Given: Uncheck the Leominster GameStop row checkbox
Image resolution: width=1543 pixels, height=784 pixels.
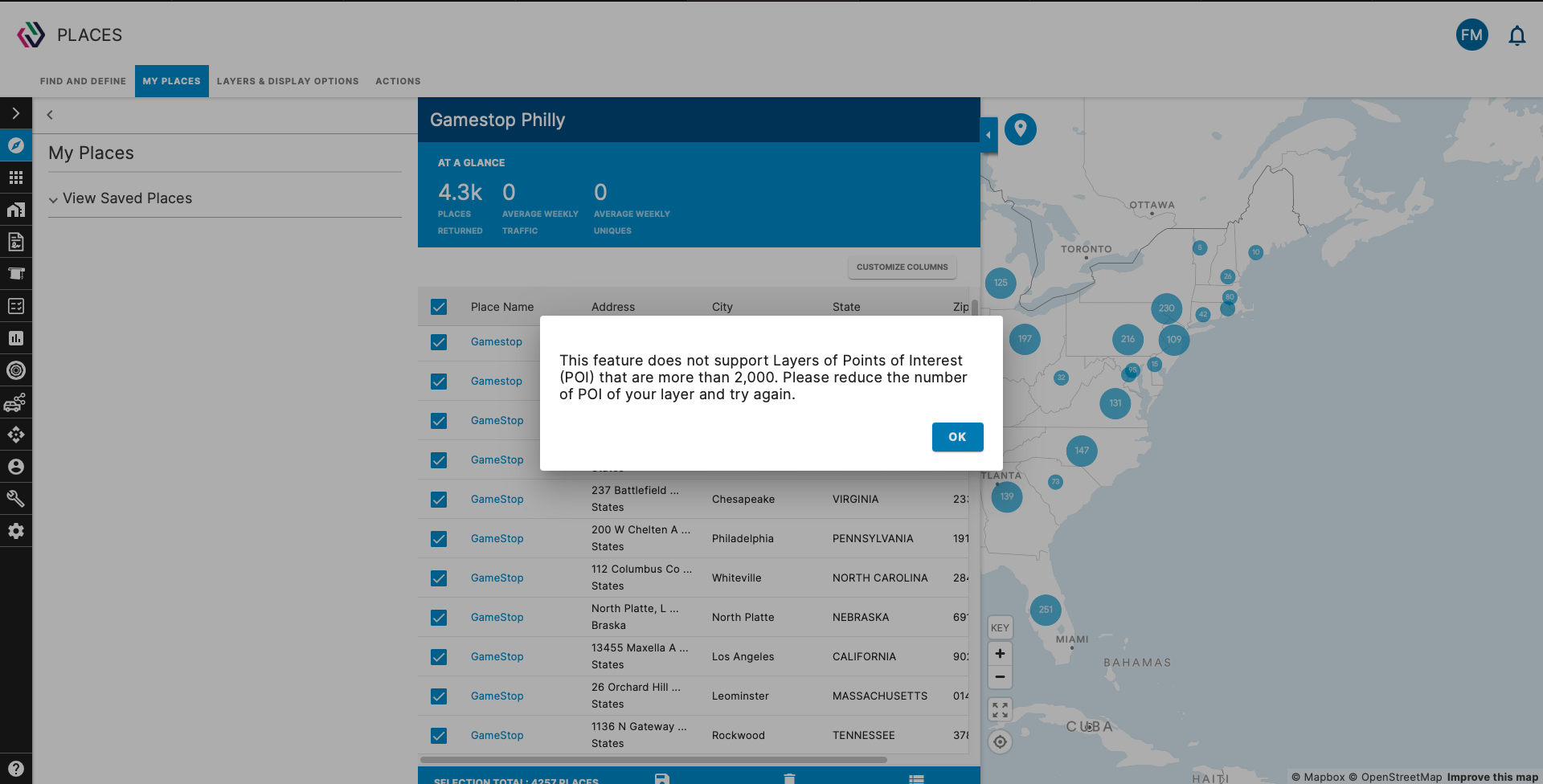Looking at the screenshot, I should coord(439,696).
